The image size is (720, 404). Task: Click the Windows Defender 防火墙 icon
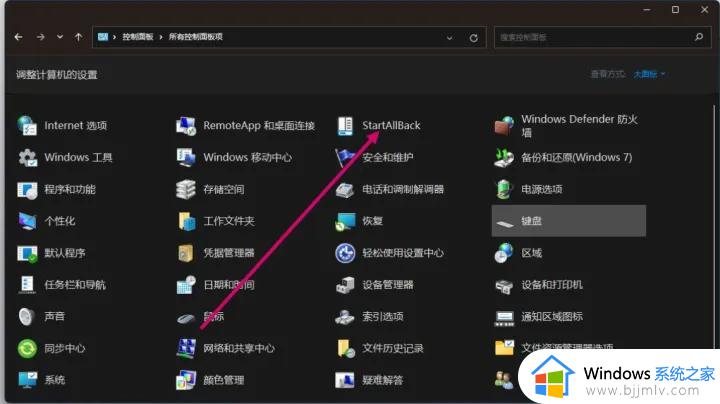504,125
